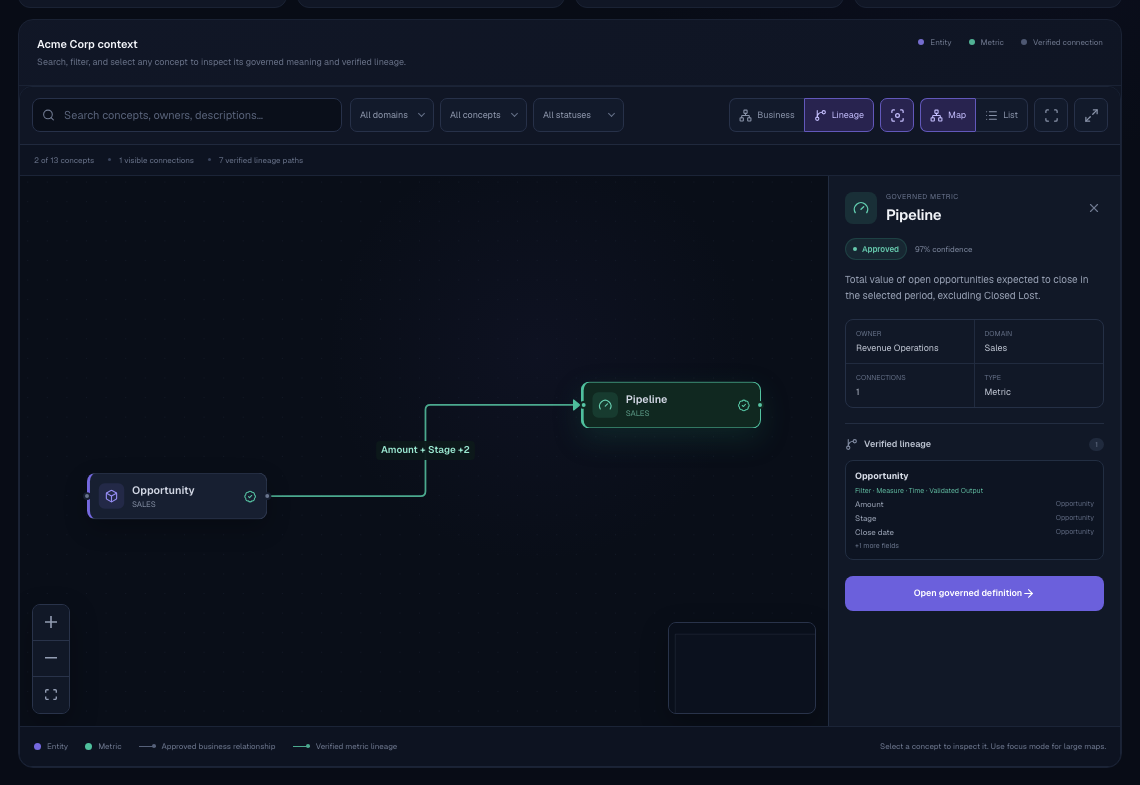Click the Verified connection legend dot
This screenshot has height=785, width=1140.
coord(1024,42)
